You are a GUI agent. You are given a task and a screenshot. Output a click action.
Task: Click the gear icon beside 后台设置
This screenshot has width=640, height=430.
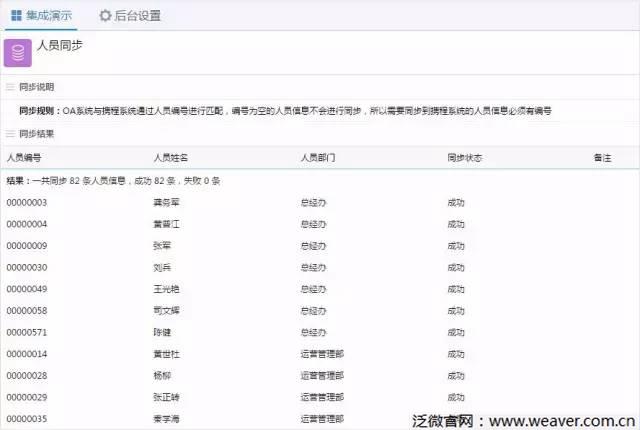pos(105,16)
